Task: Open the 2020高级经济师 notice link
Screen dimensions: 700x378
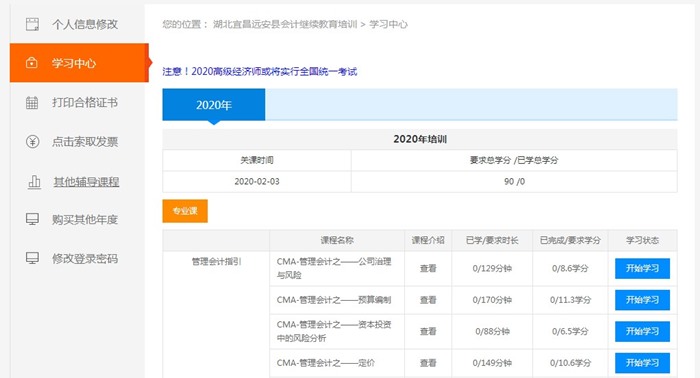Action: (259, 71)
